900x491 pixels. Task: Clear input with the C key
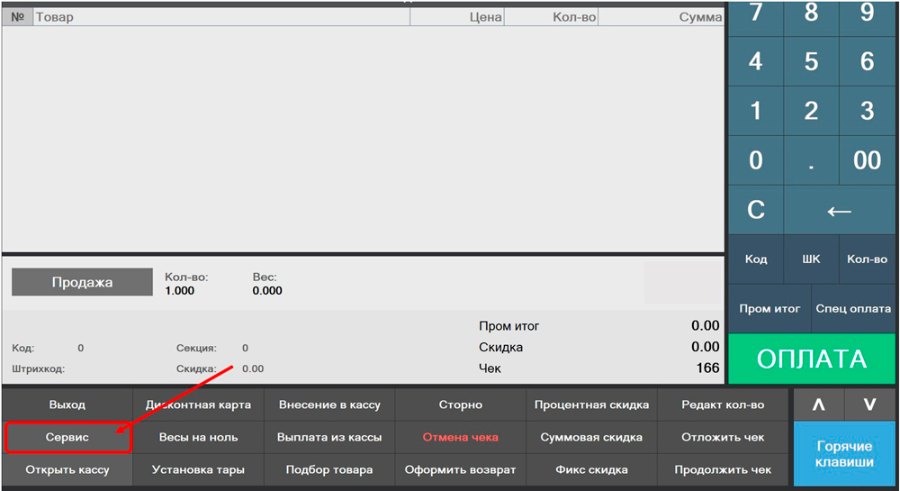(x=755, y=210)
